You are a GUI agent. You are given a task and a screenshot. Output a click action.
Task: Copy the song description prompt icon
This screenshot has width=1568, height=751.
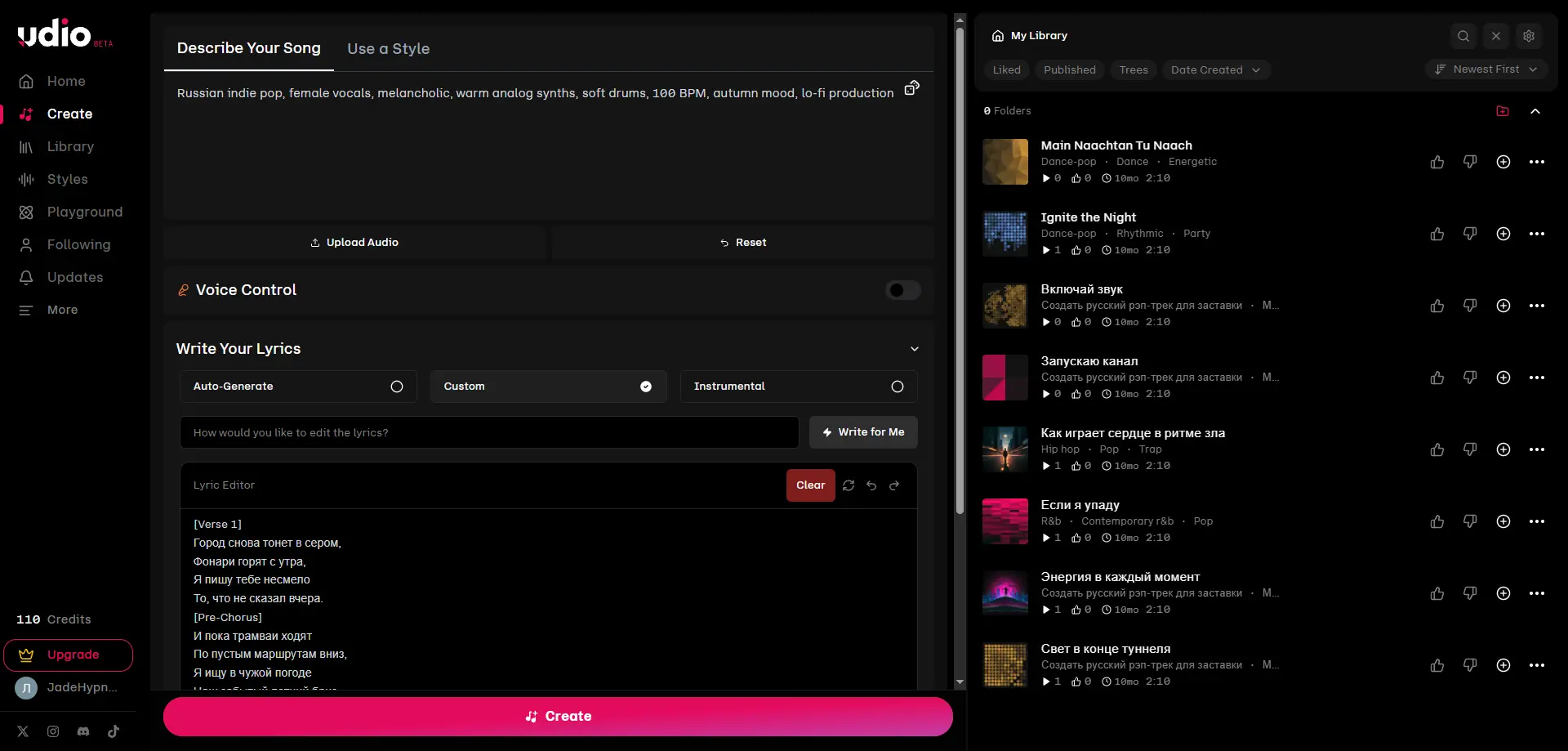911,88
